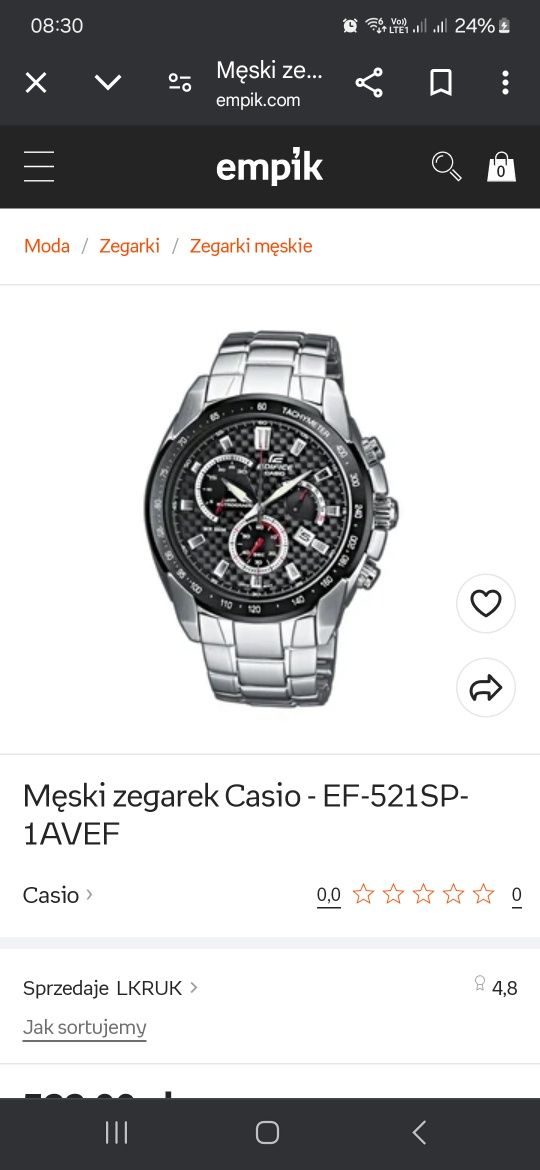Minimize the custom tab with down chevron

(108, 83)
